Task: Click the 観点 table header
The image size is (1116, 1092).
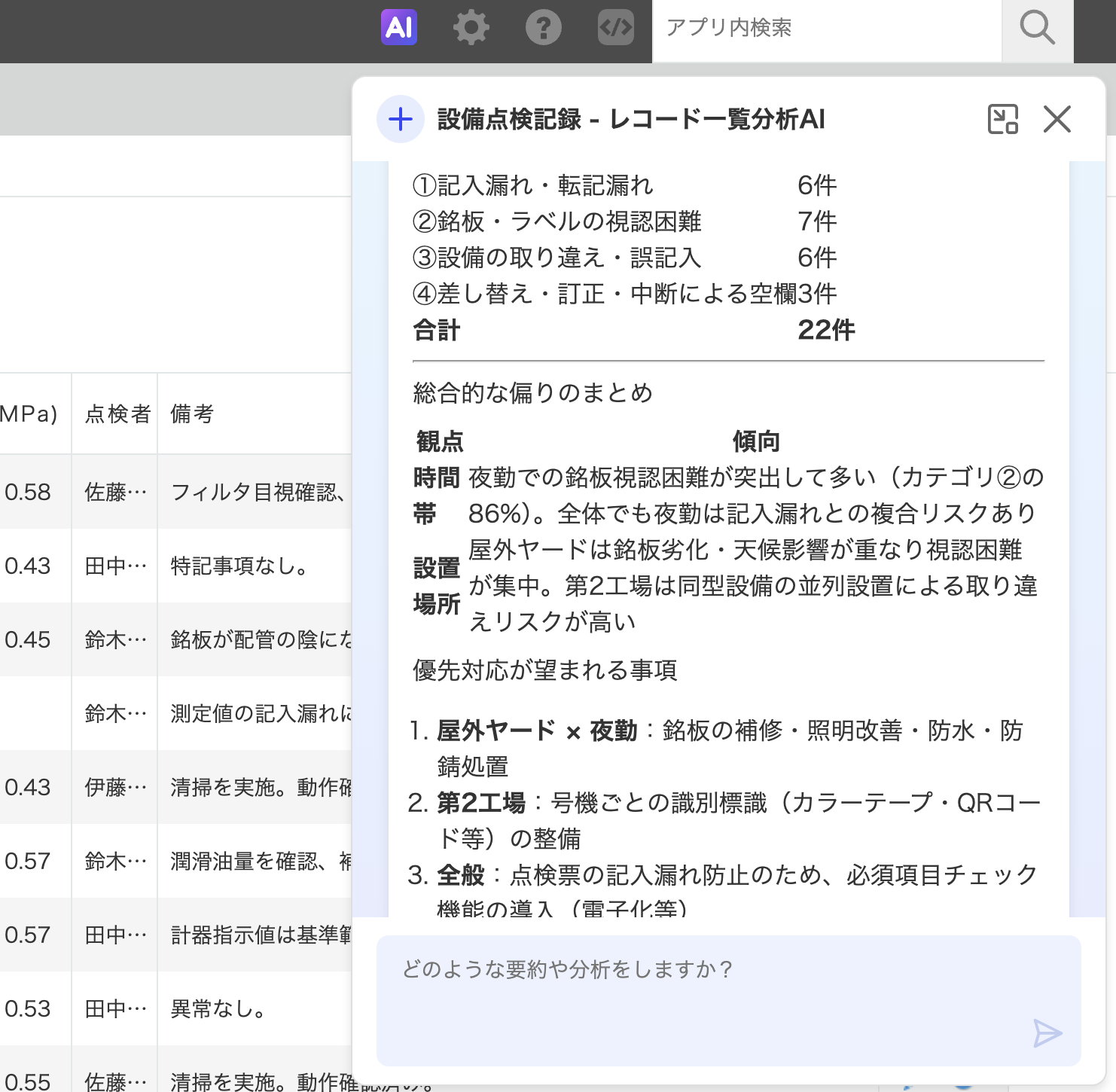Action: pyautogui.click(x=440, y=441)
